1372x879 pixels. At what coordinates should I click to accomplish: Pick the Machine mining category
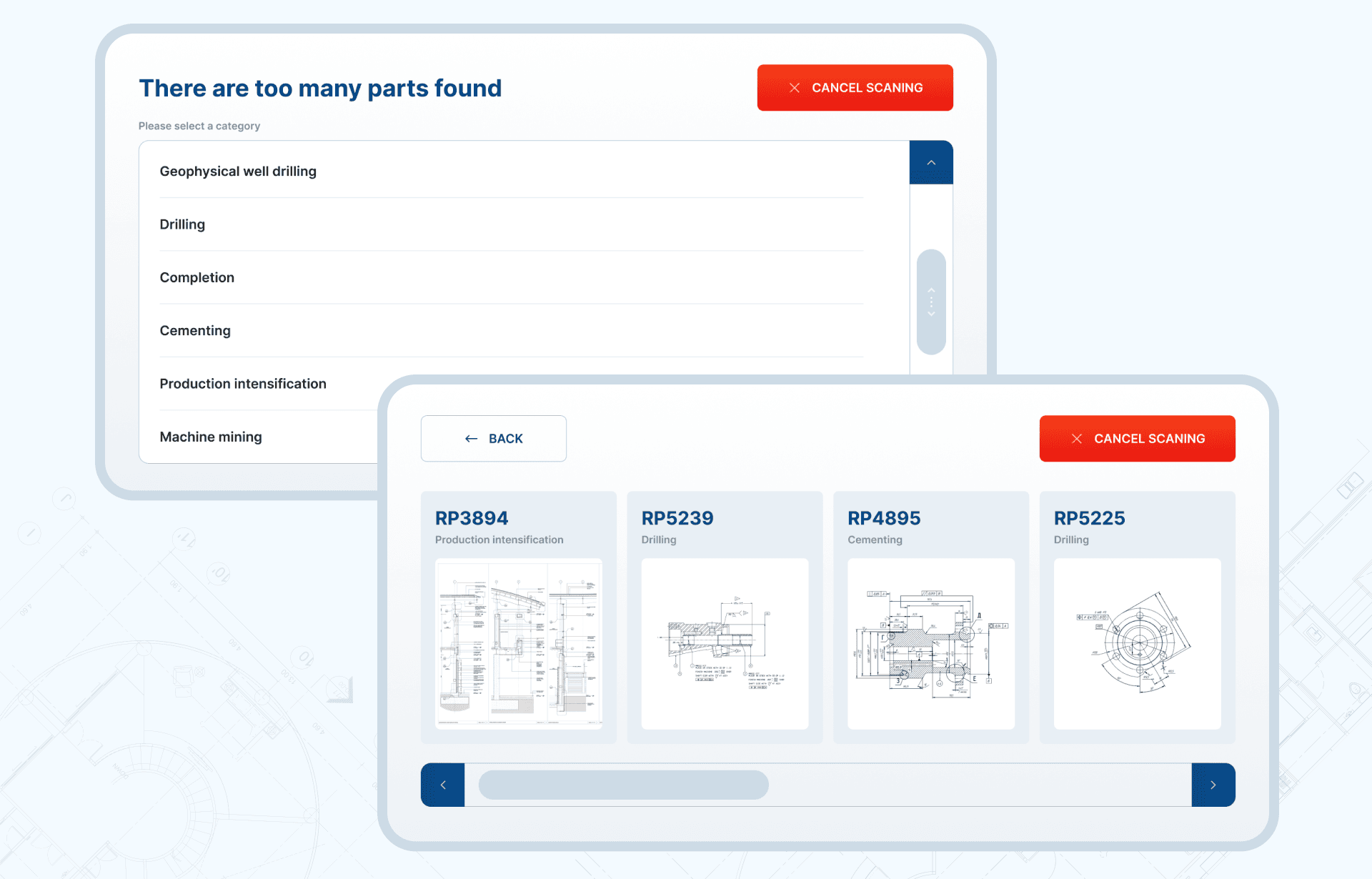211,437
